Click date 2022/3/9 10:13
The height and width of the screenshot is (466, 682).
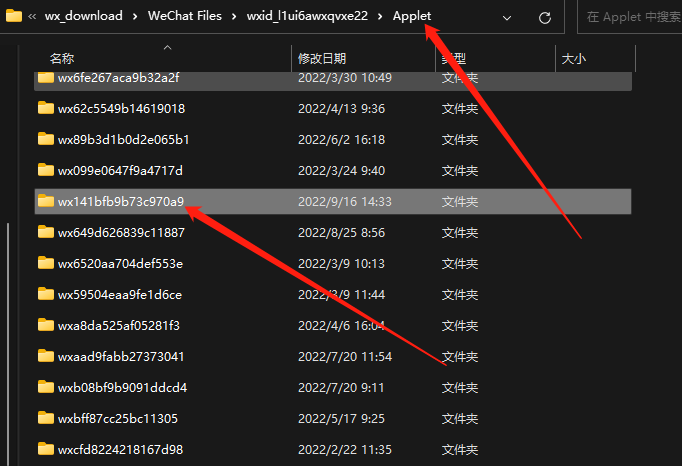(x=341, y=264)
